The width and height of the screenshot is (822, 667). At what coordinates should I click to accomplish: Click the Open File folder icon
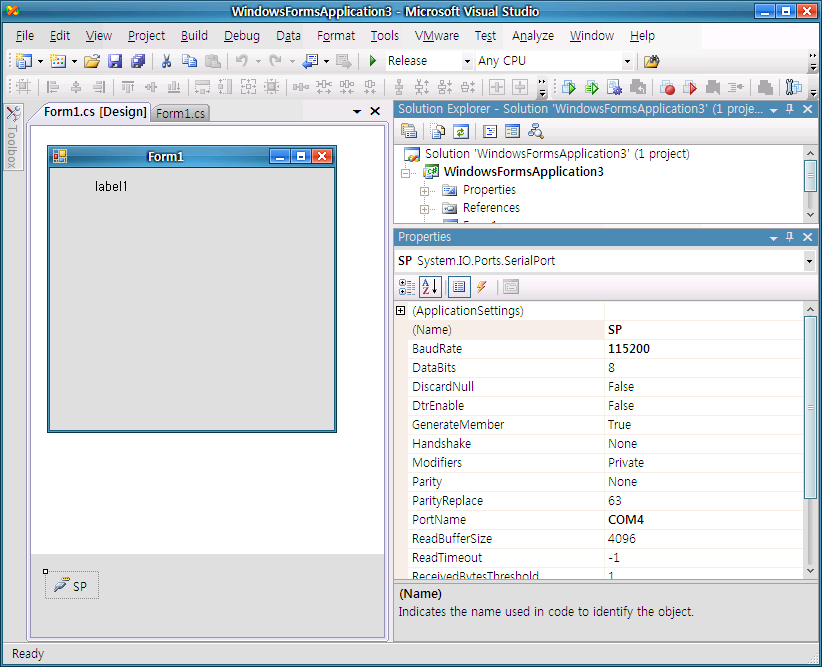(x=92, y=61)
